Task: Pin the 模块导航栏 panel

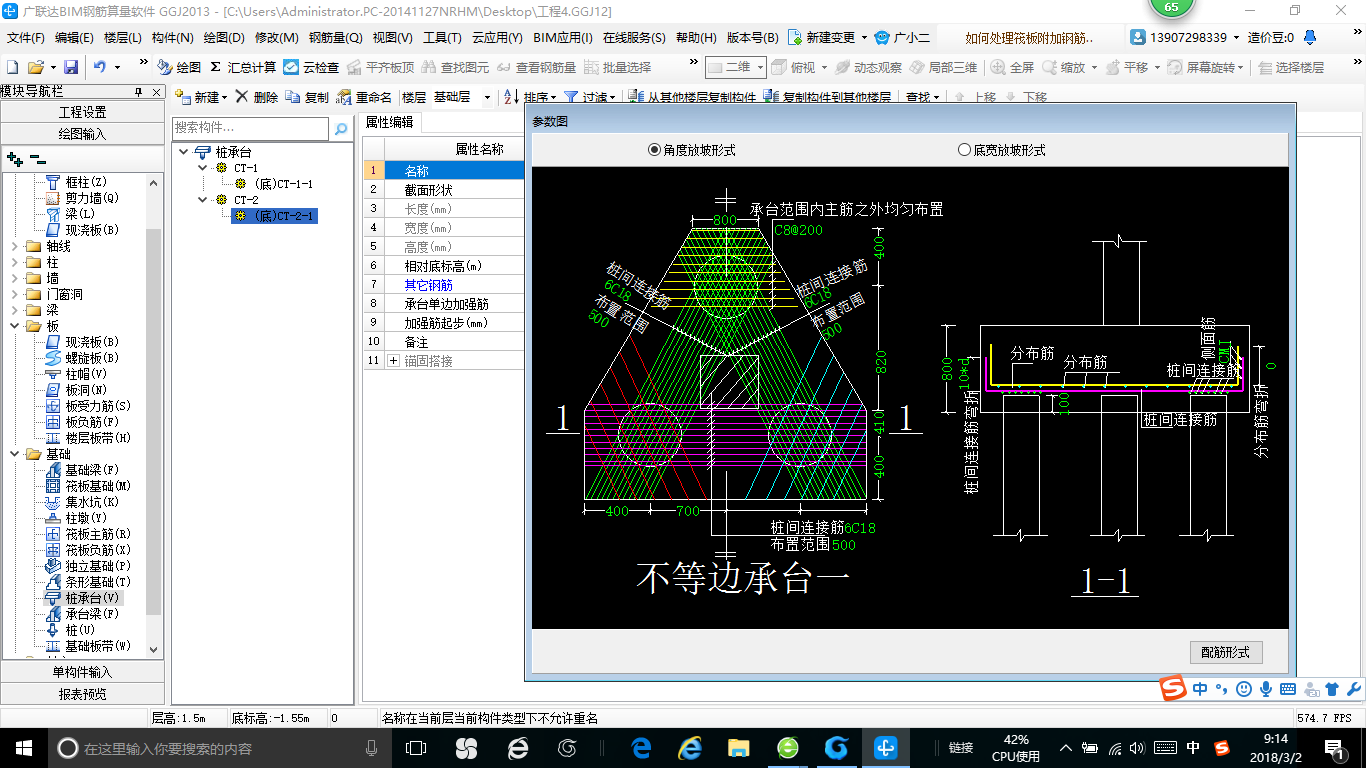Action: tap(139, 91)
